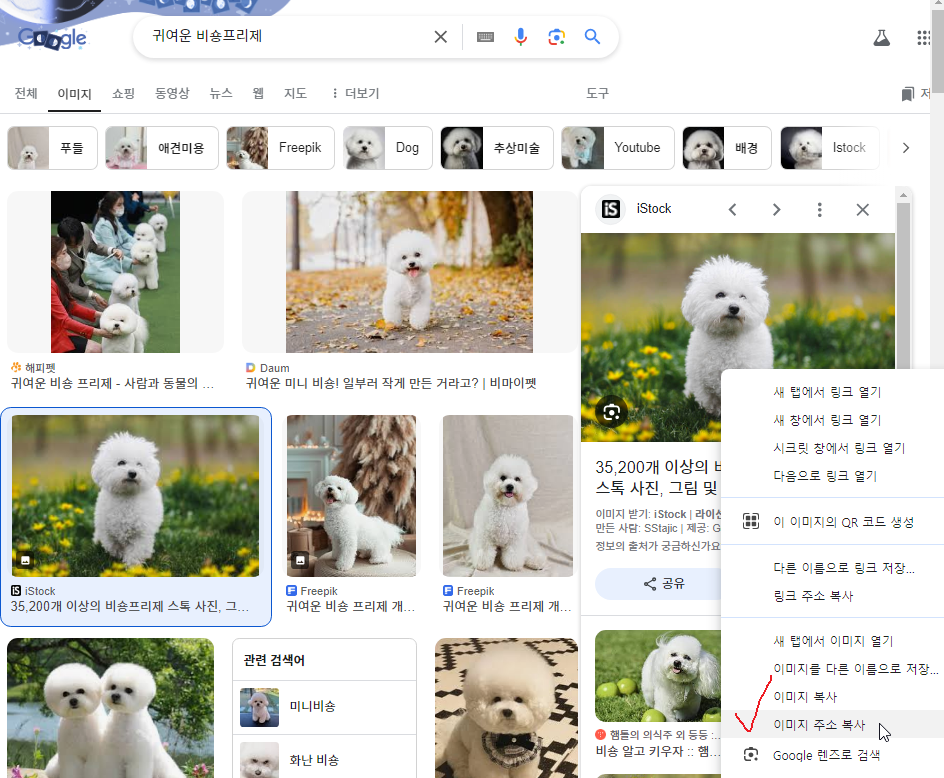Open related search 화난 비숑
The width and height of the screenshot is (944, 778).
point(324,759)
